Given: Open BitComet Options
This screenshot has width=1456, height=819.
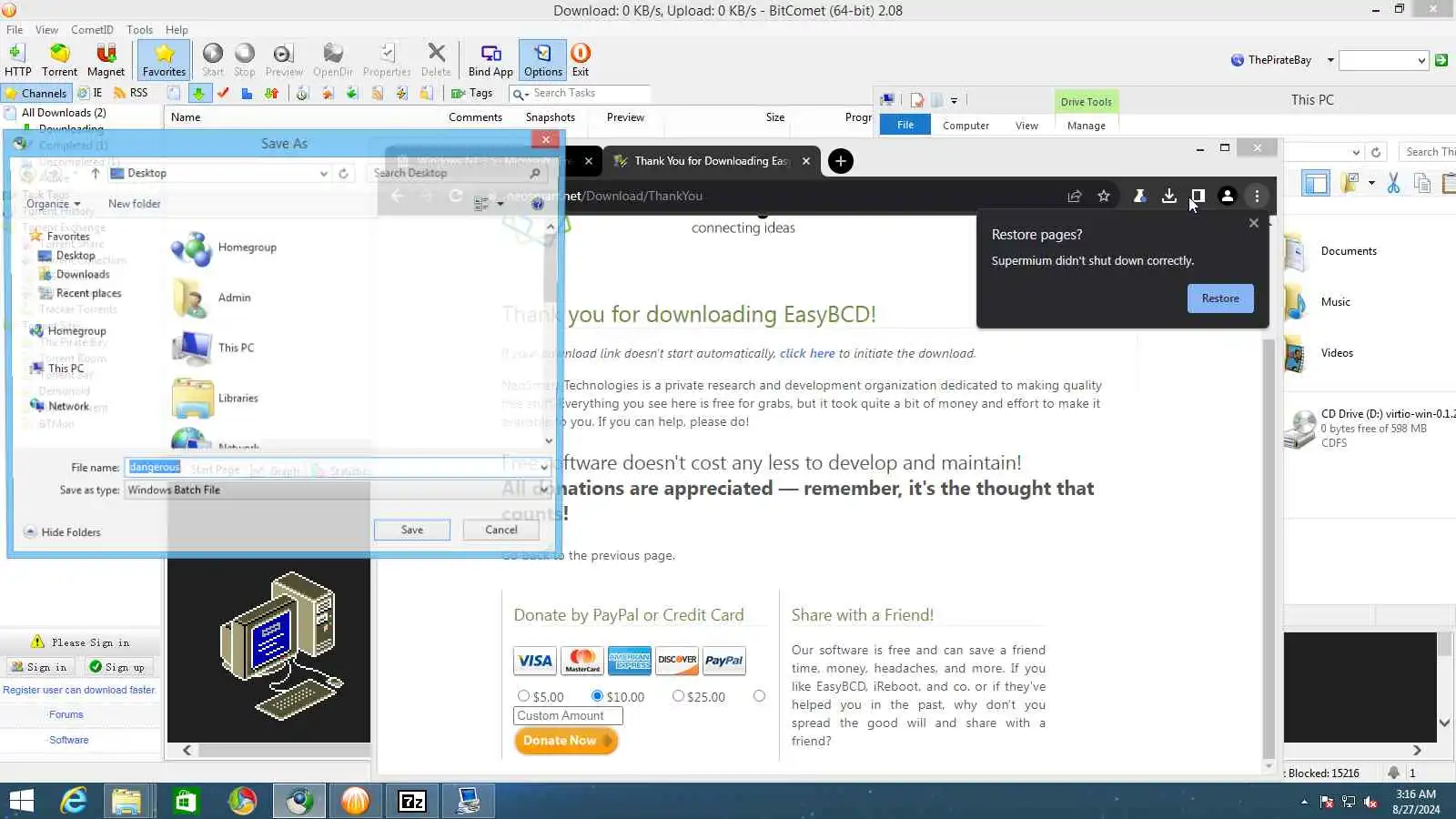Looking at the screenshot, I should pyautogui.click(x=542, y=60).
